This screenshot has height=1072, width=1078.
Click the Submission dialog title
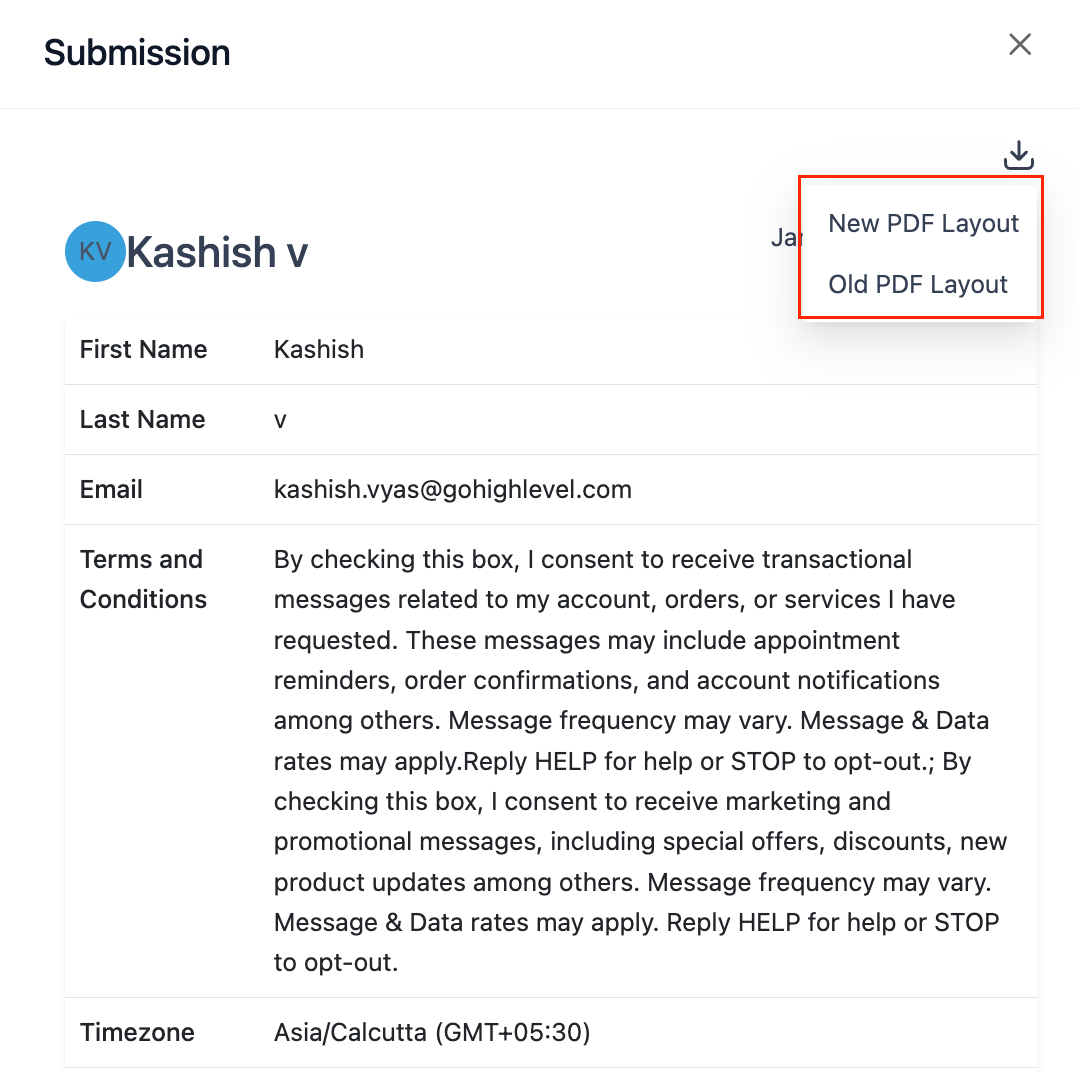[x=137, y=52]
